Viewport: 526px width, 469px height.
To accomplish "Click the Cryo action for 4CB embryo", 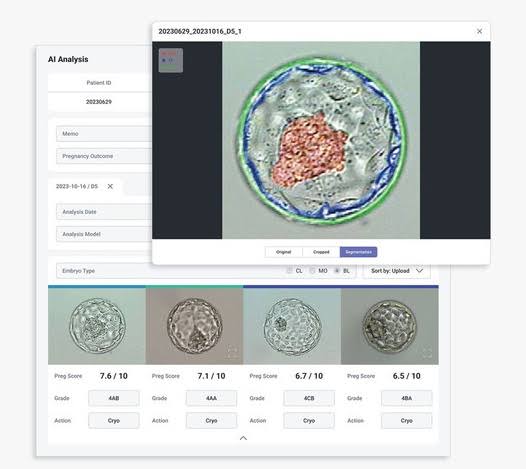I will click(x=309, y=420).
